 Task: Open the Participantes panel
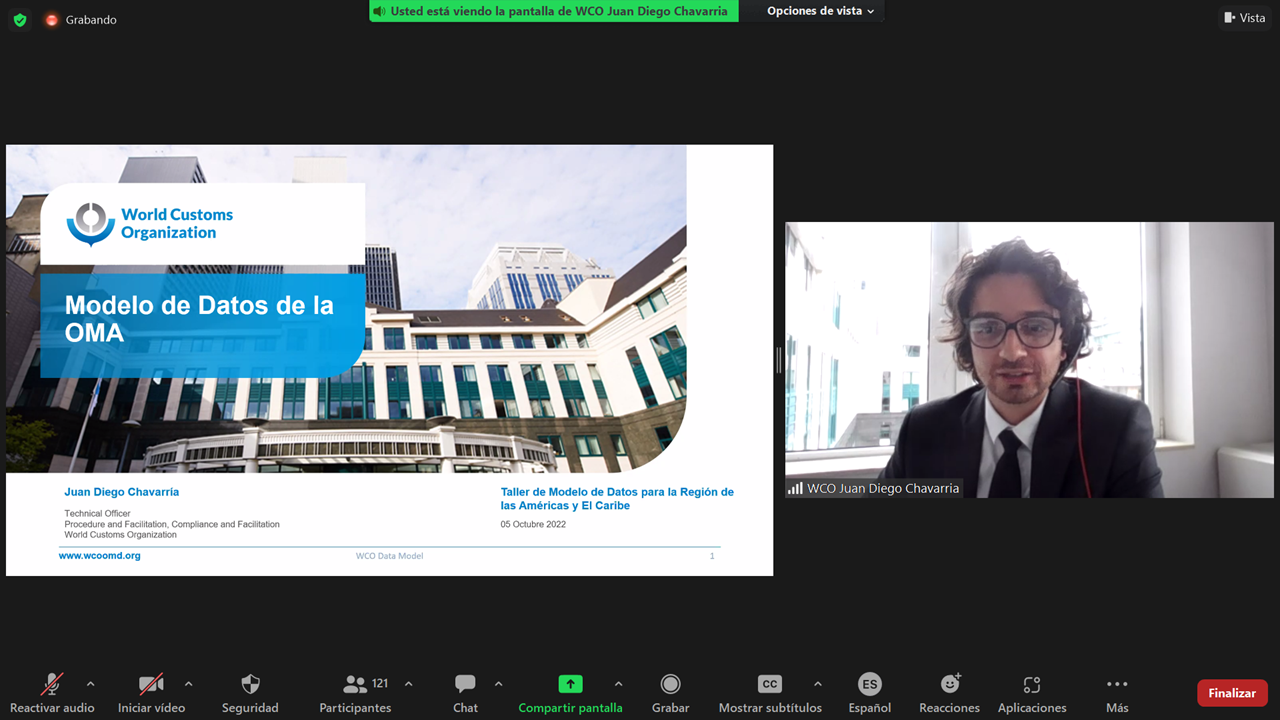(355, 693)
